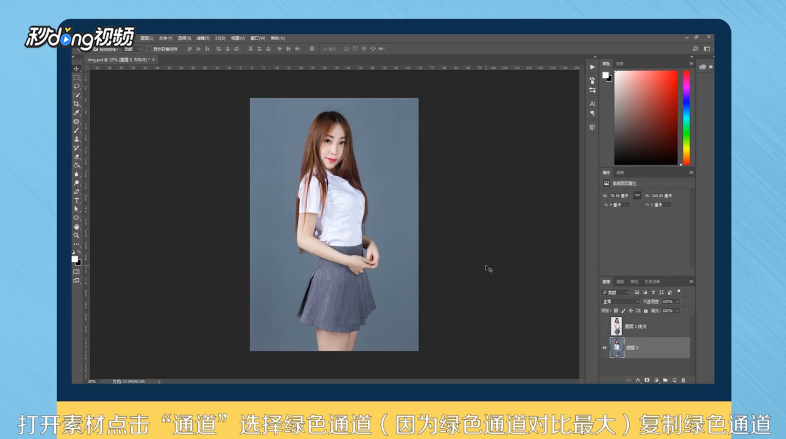Click the rainbow hue slider
The height and width of the screenshot is (439, 786).
[x=686, y=117]
